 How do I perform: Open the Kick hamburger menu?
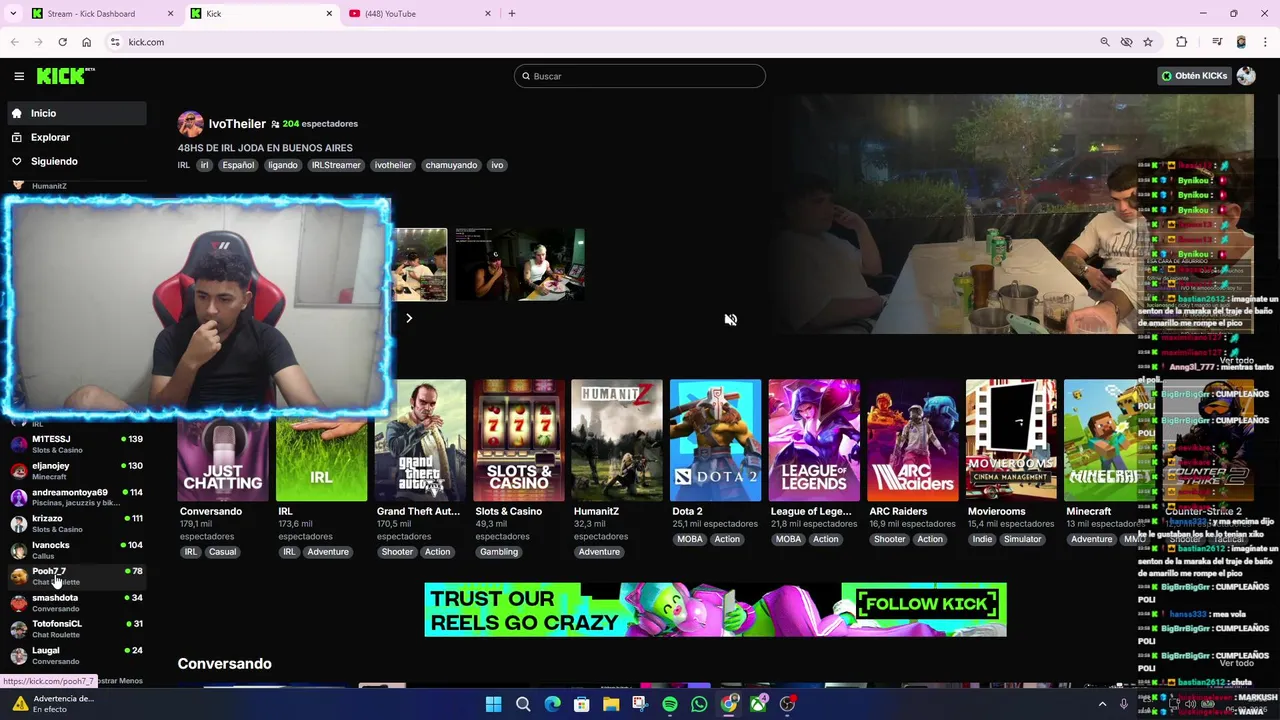click(x=19, y=76)
